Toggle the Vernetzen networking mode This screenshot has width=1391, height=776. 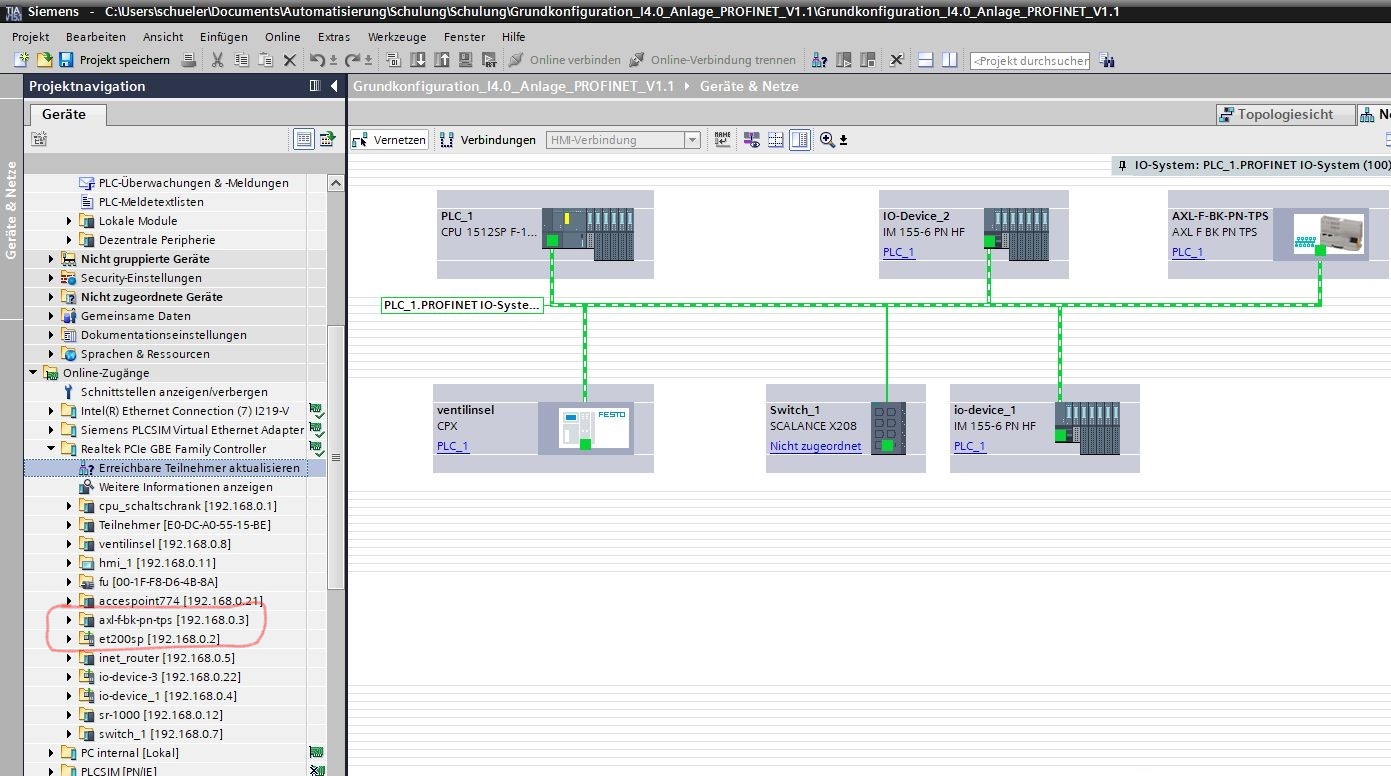(390, 140)
